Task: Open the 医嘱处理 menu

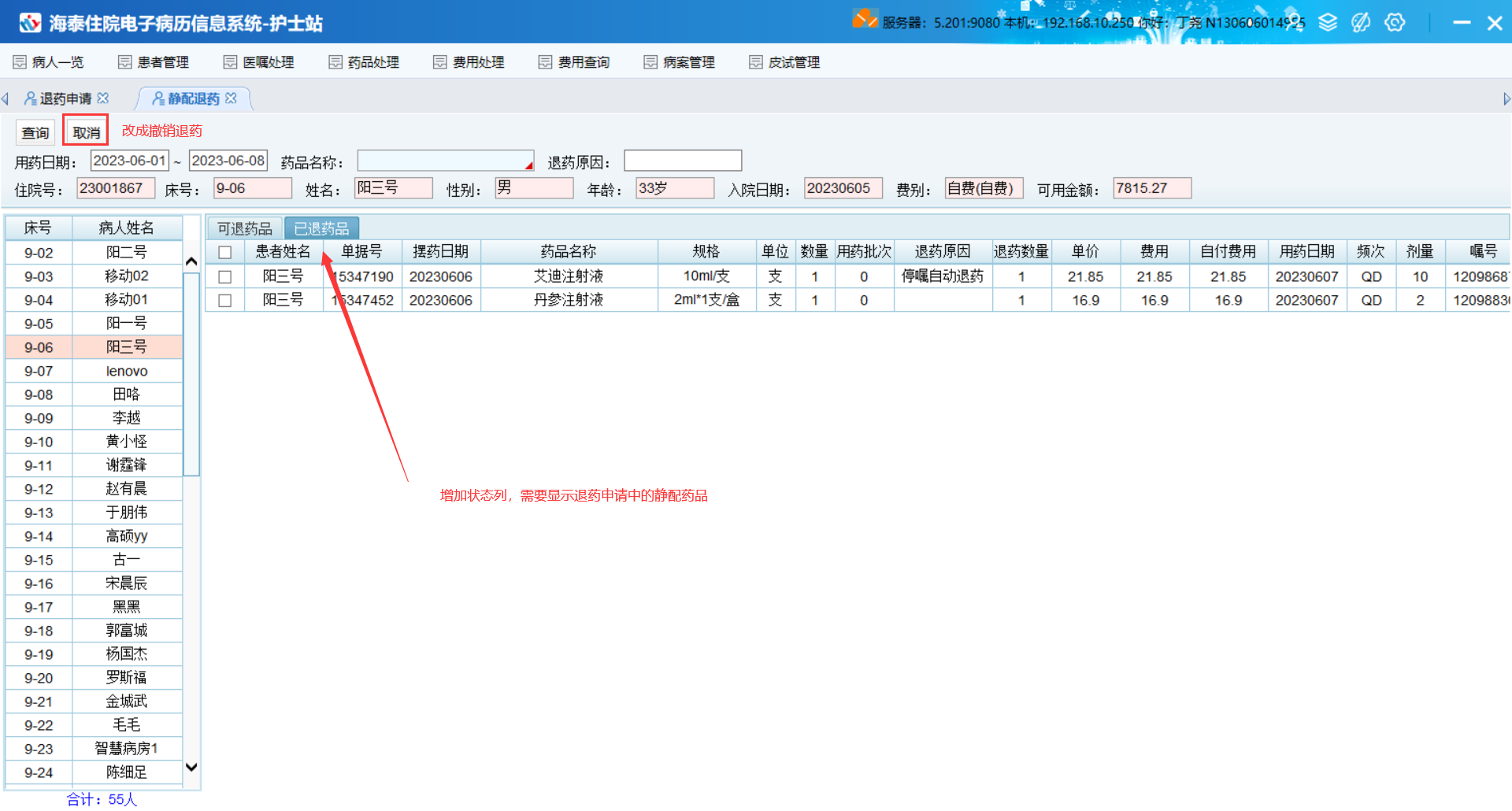Action: click(x=259, y=62)
